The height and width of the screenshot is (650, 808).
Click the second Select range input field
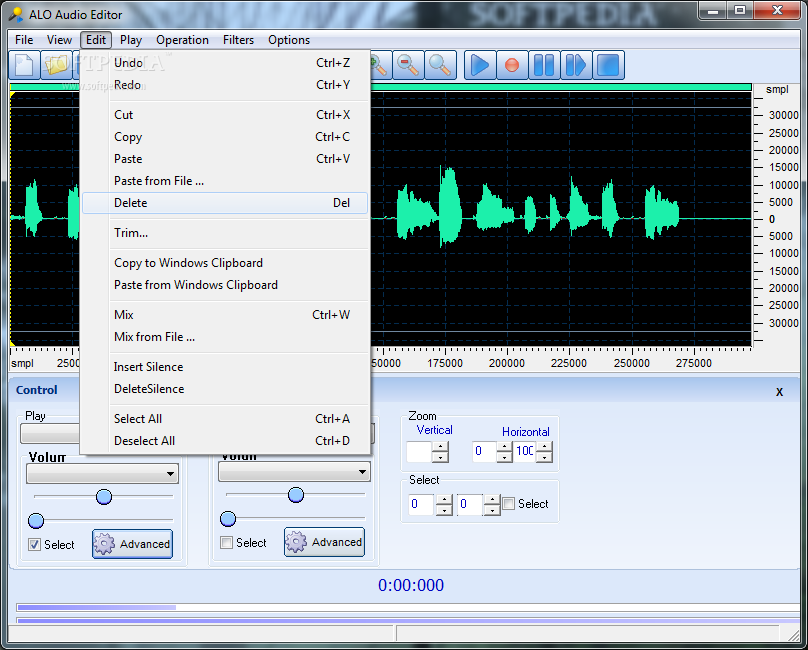[469, 504]
